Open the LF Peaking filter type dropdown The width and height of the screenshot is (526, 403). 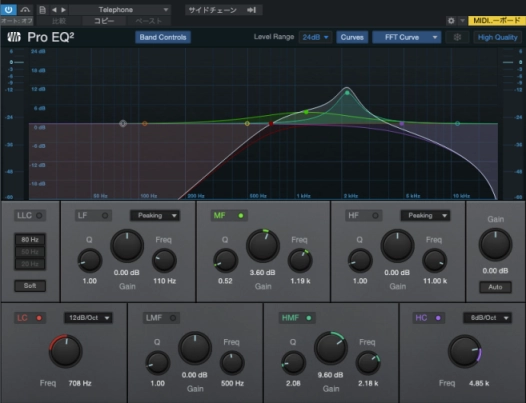(x=155, y=215)
